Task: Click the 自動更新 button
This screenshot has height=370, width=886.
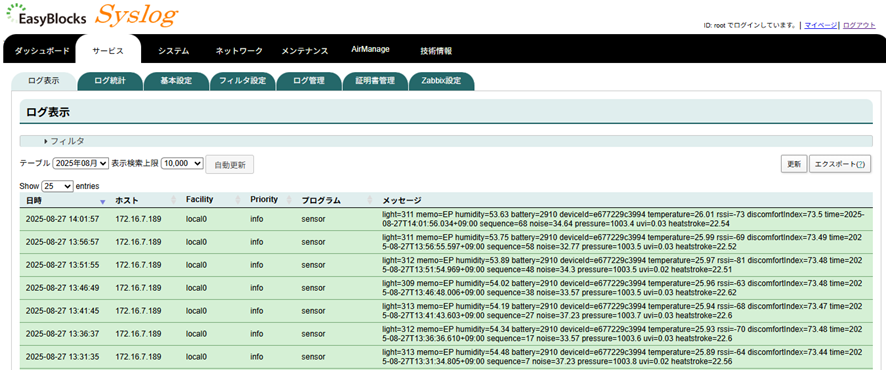Action: [x=230, y=165]
